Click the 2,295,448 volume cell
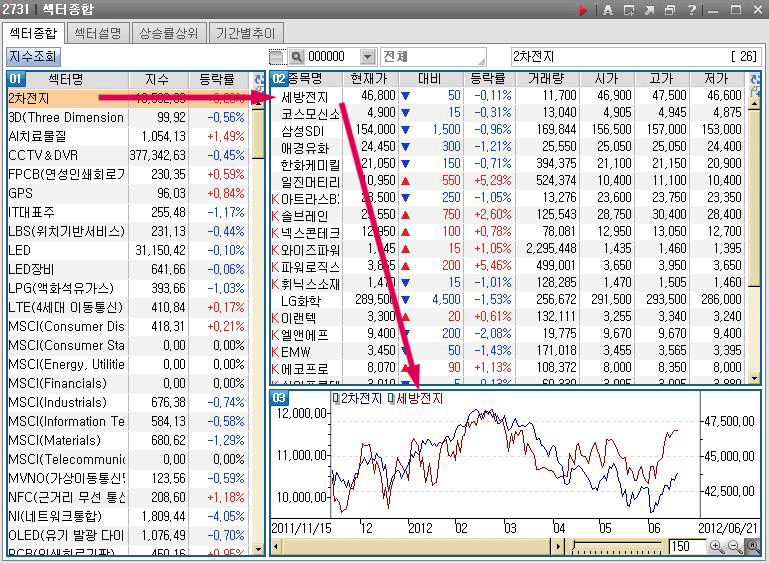The height and width of the screenshot is (563, 769). pos(550,248)
